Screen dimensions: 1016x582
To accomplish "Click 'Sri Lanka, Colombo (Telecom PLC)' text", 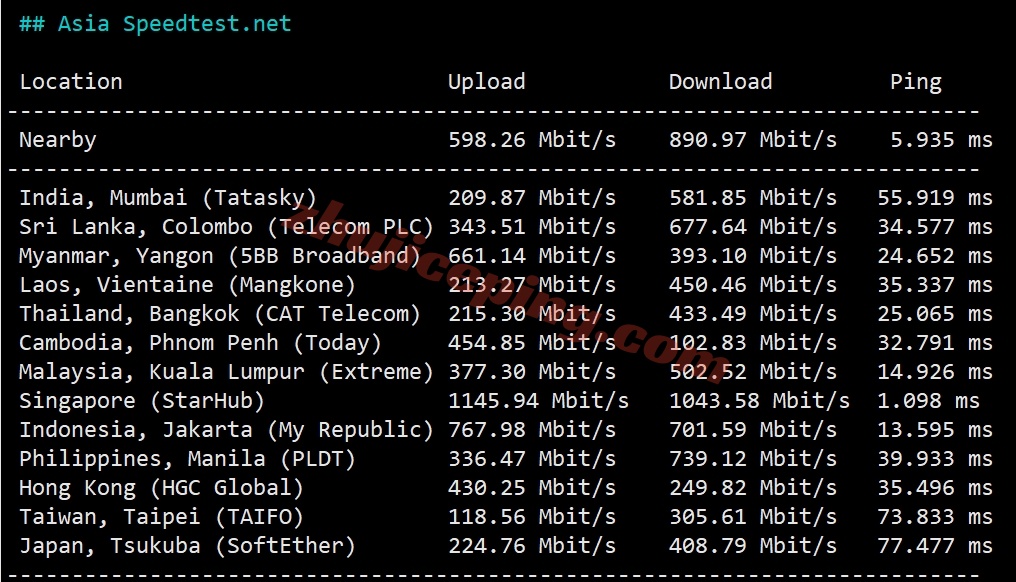I will click(x=226, y=227).
